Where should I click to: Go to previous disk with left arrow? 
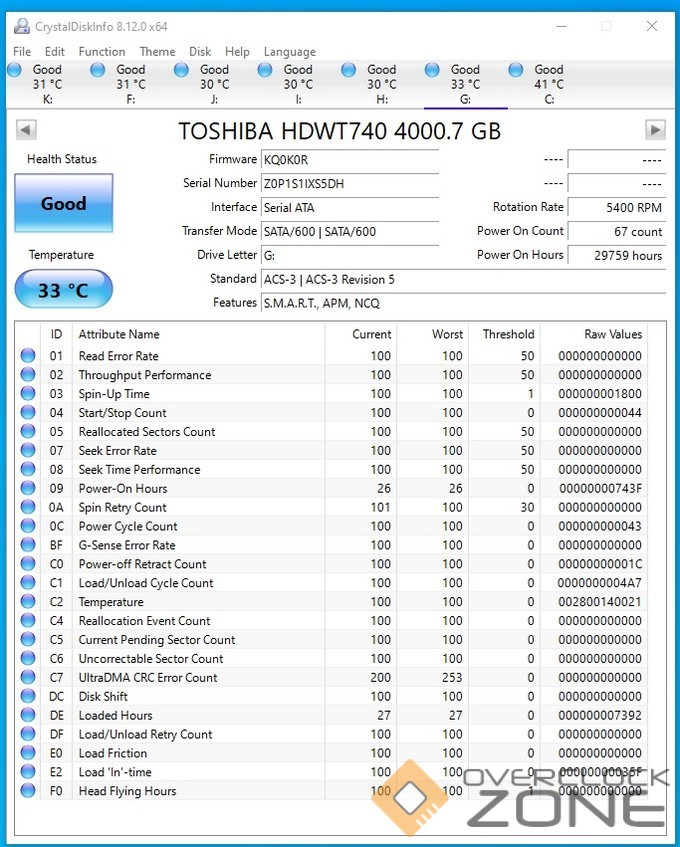pos(26,130)
